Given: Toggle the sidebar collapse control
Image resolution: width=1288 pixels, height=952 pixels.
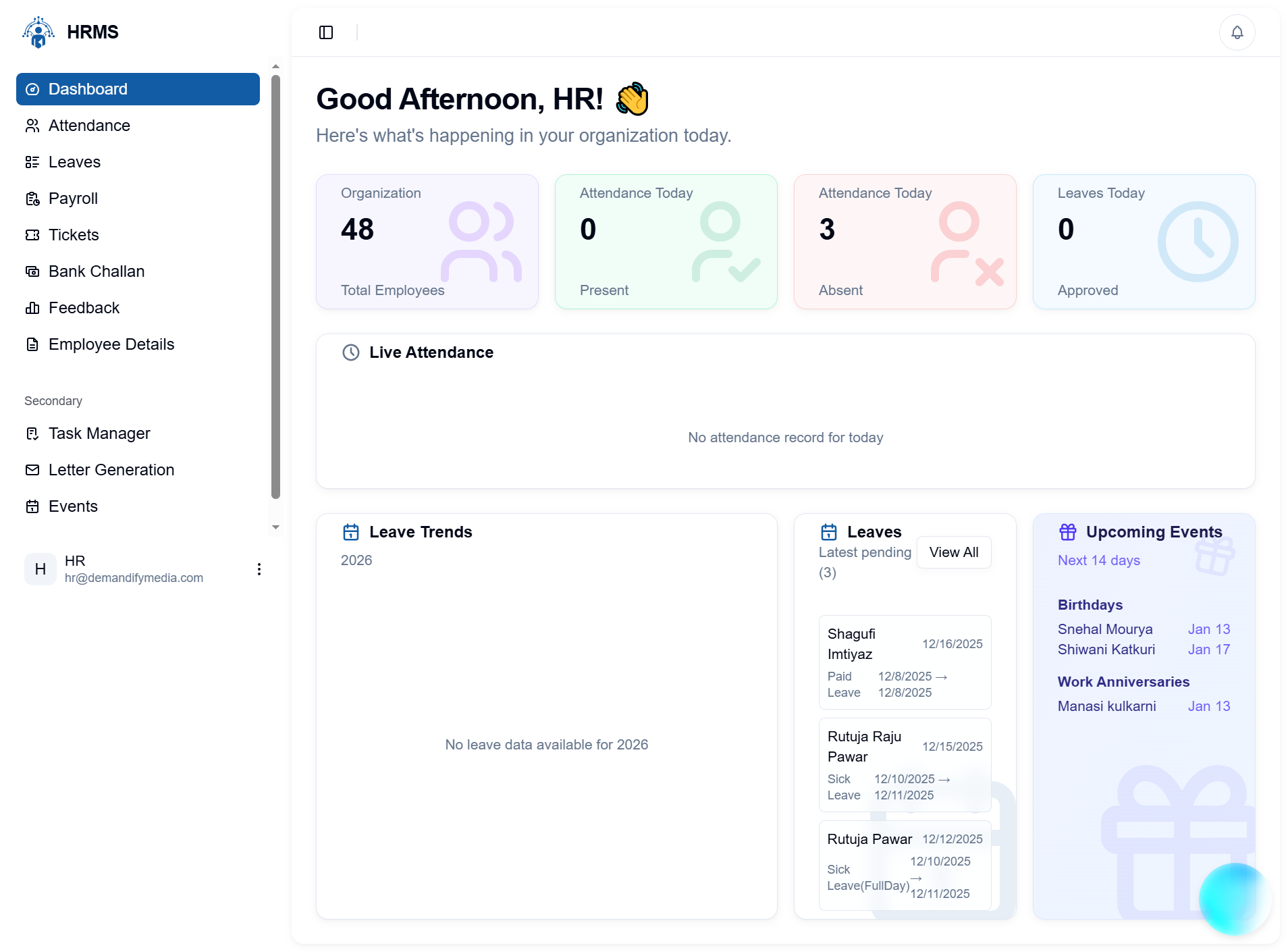Looking at the screenshot, I should 326,32.
